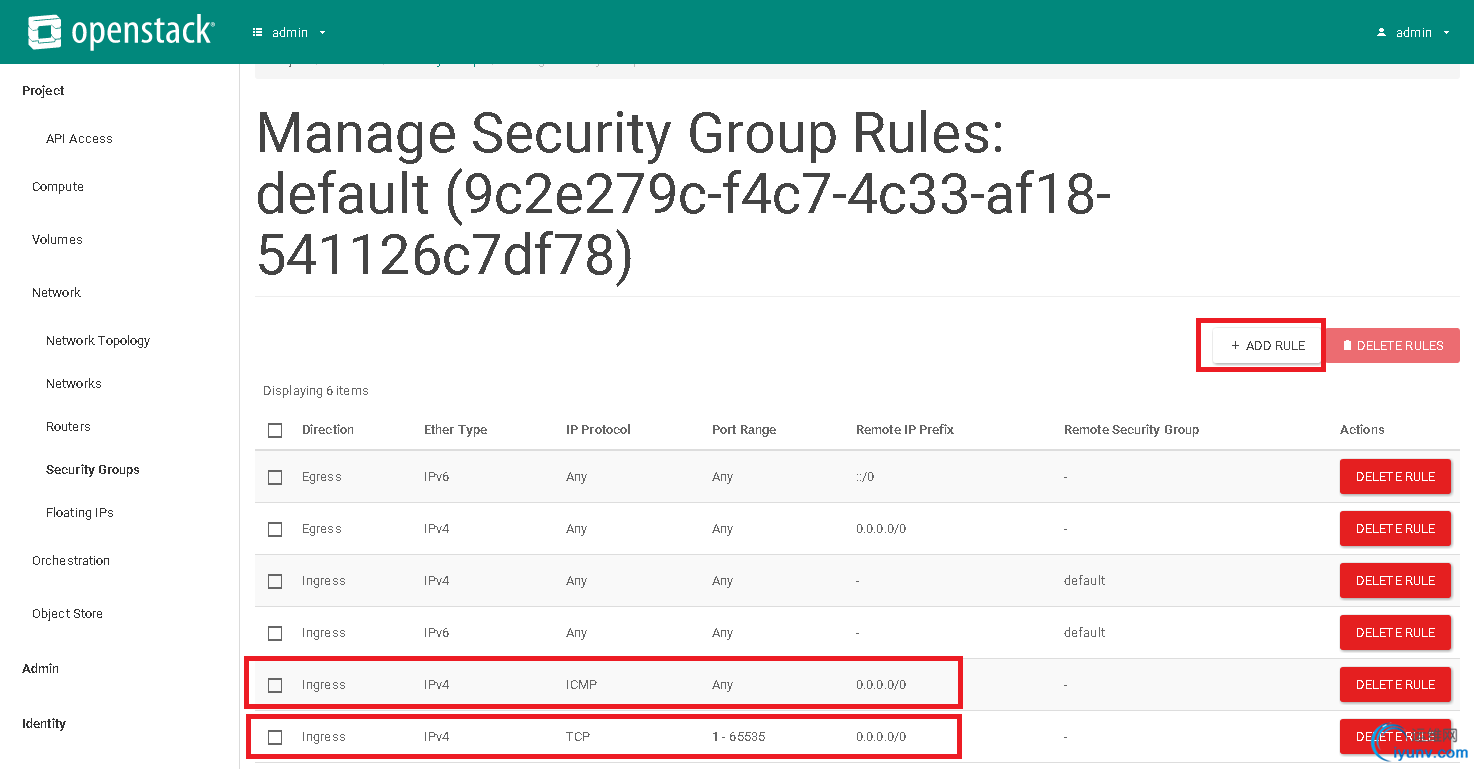The image size is (1474, 769).
Task: Click the Remote IP Prefix column header
Action: click(905, 430)
